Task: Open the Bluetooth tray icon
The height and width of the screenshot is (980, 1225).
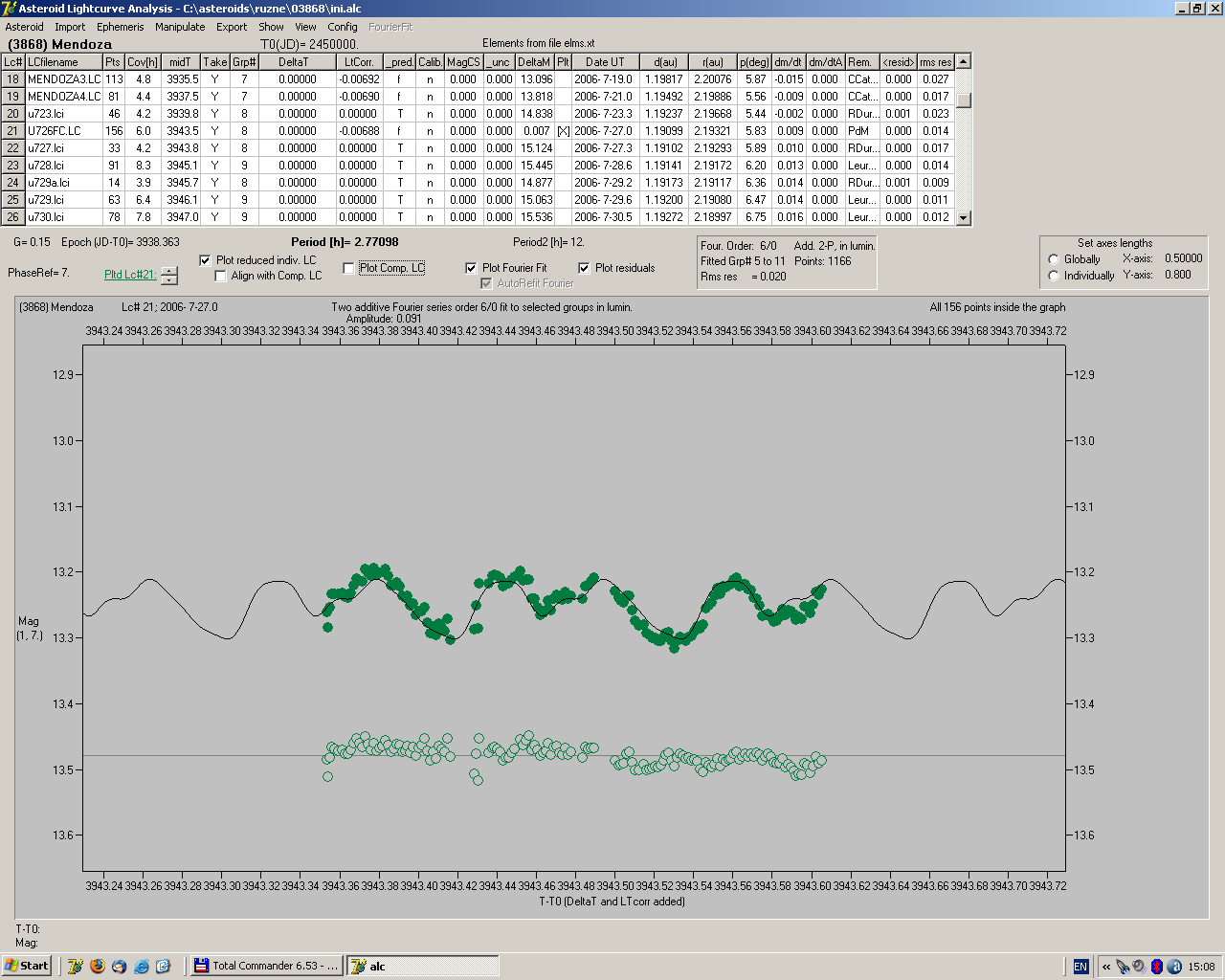Action: [1156, 967]
